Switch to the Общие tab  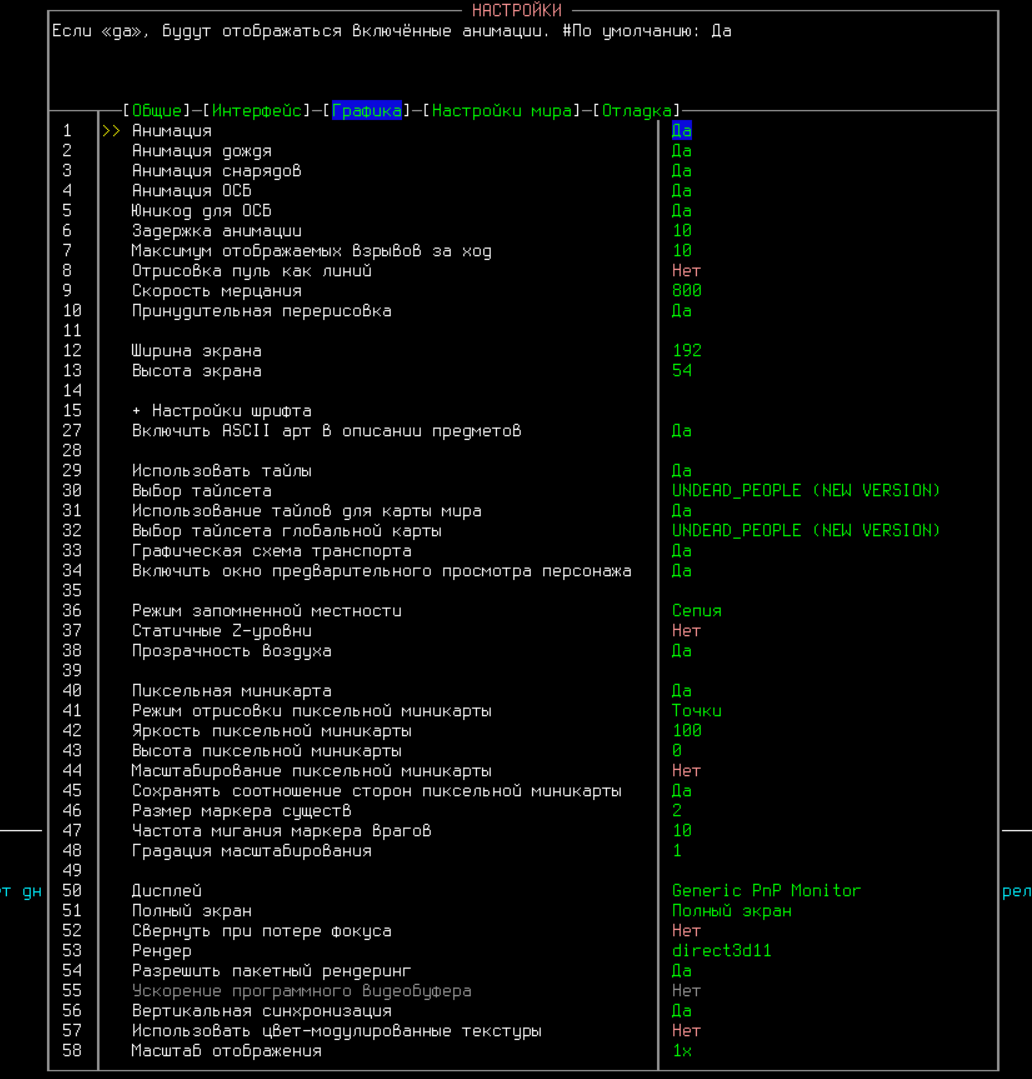pyautogui.click(x=156, y=110)
